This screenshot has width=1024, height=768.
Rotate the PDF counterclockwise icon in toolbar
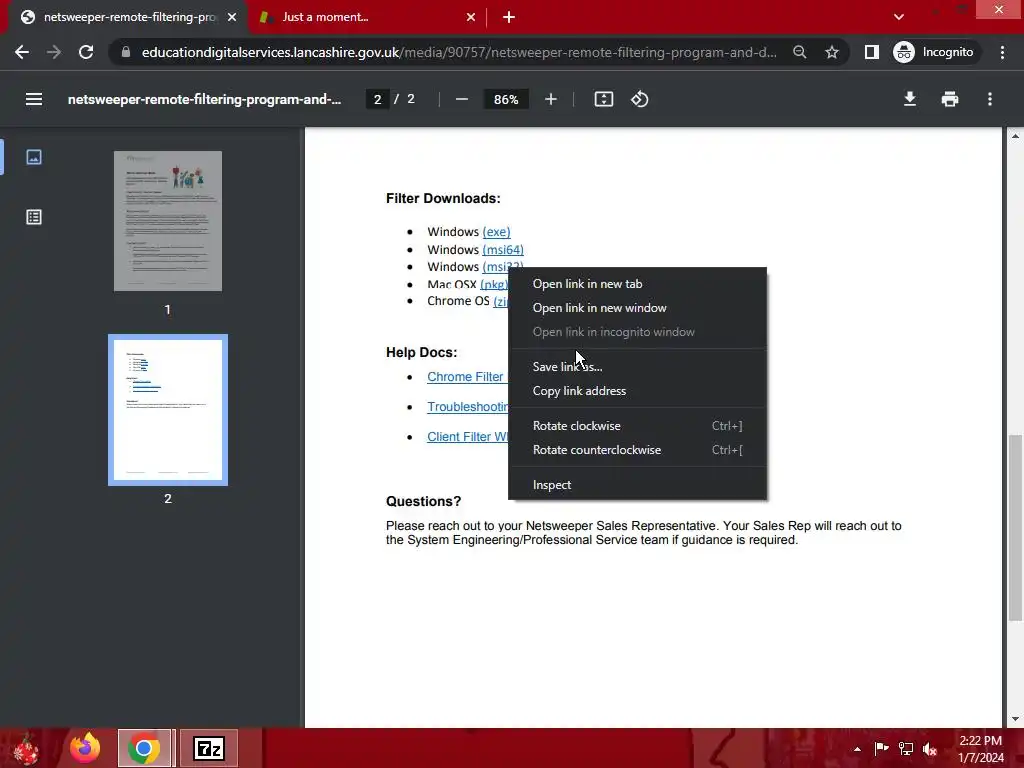click(x=639, y=99)
